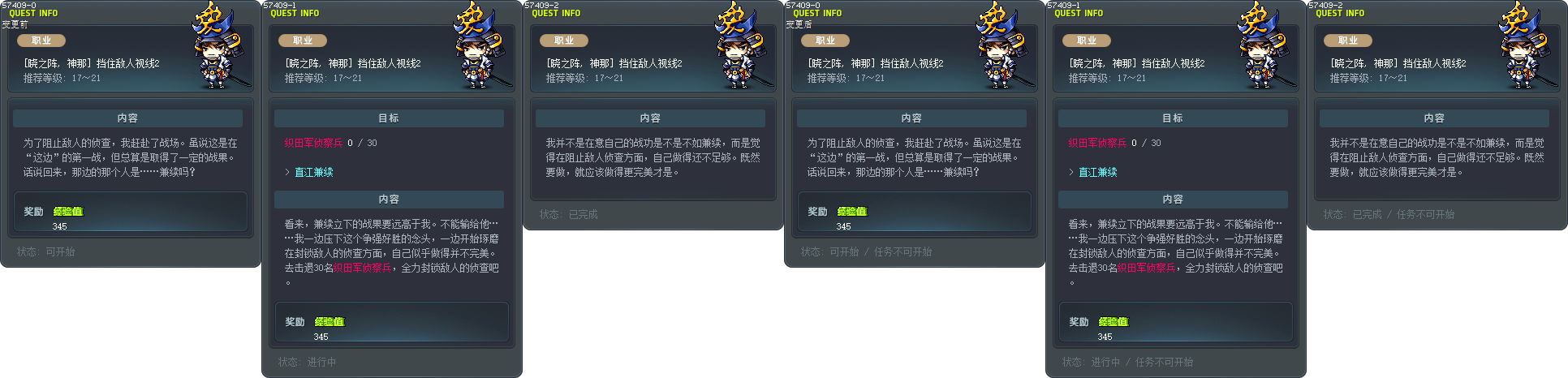Open the 直江兼续 link in the panel with status 进行中
The height and width of the screenshot is (378, 1568).
coord(314,172)
